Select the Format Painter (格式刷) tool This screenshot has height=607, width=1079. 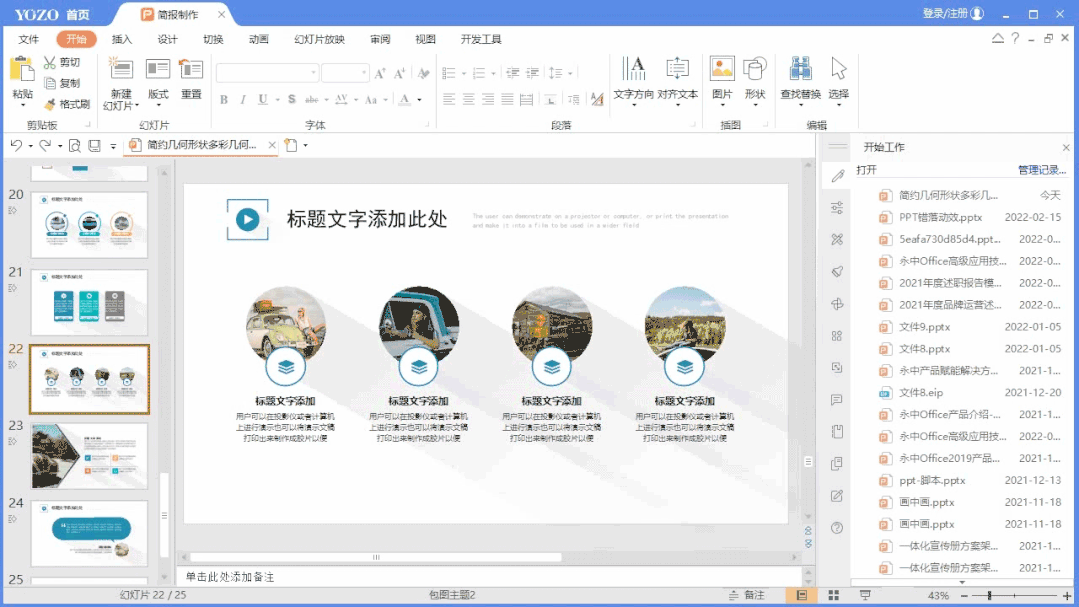(50, 104)
